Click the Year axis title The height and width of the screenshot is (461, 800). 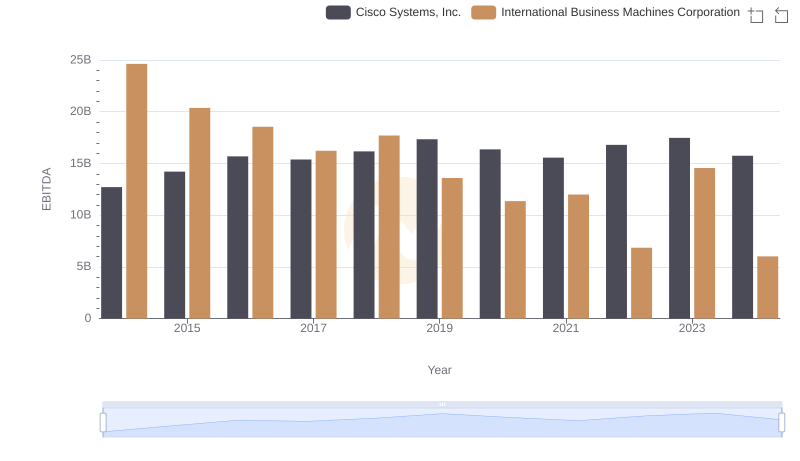[439, 370]
